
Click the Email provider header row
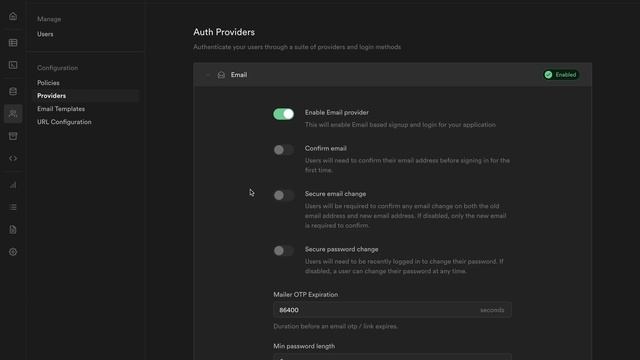pos(393,75)
